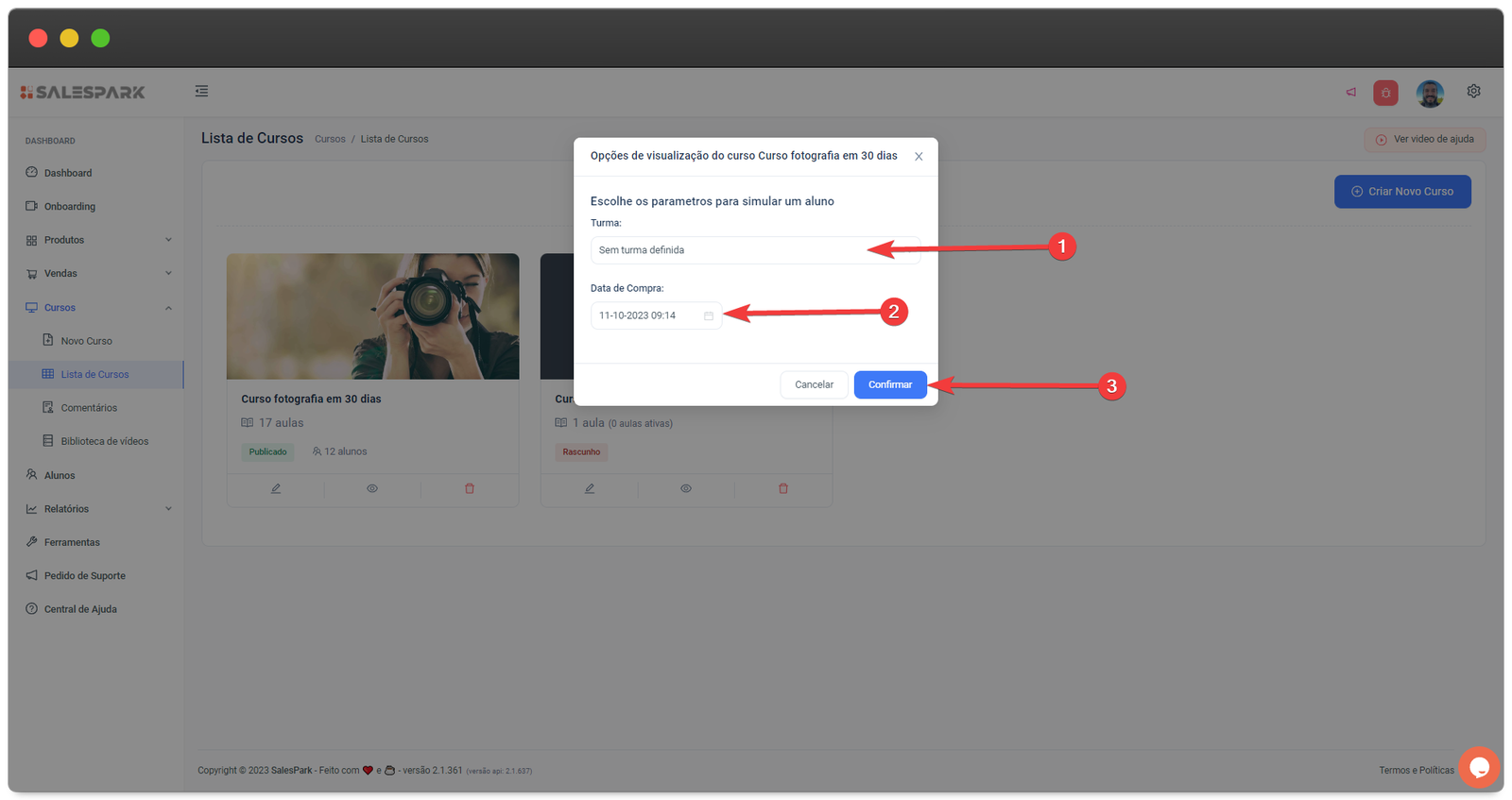Click the red bug report icon
Viewport: 1512px width, 800px height.
click(1385, 93)
